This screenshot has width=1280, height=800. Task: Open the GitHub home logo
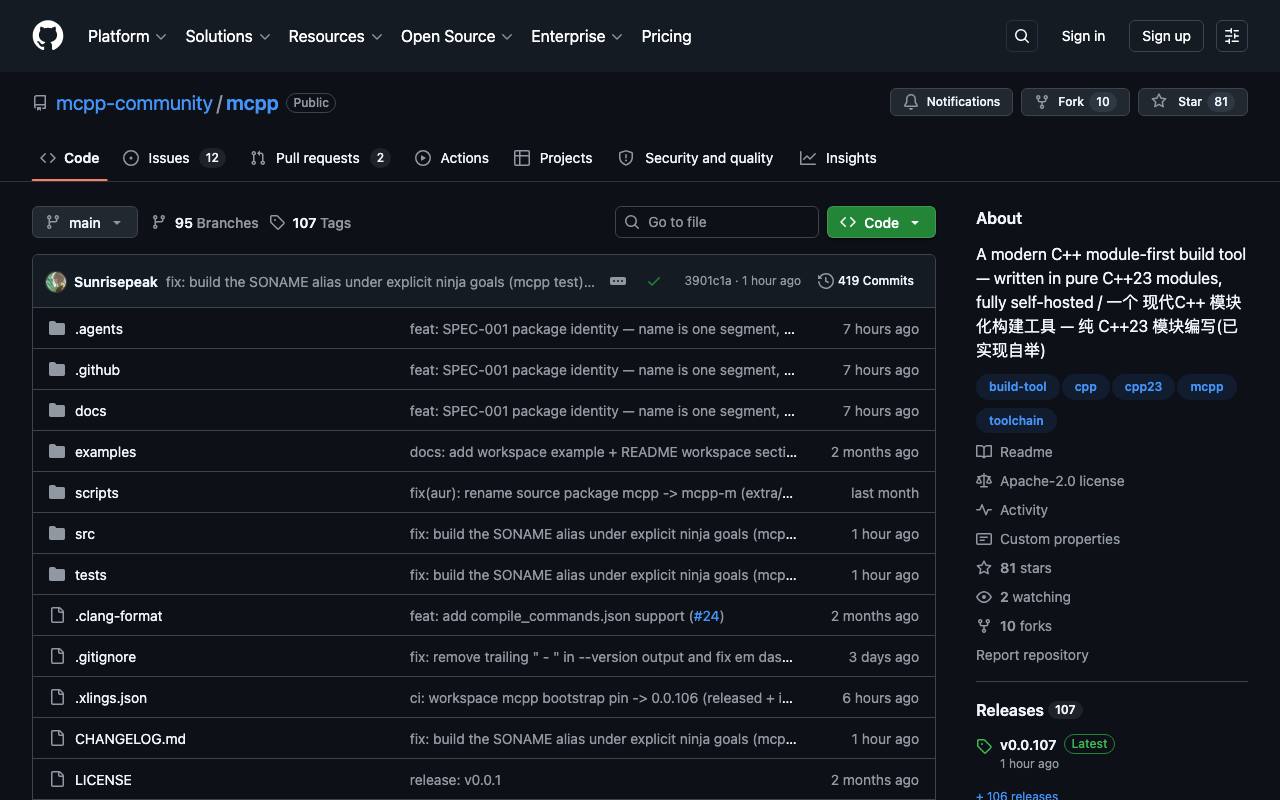48,36
